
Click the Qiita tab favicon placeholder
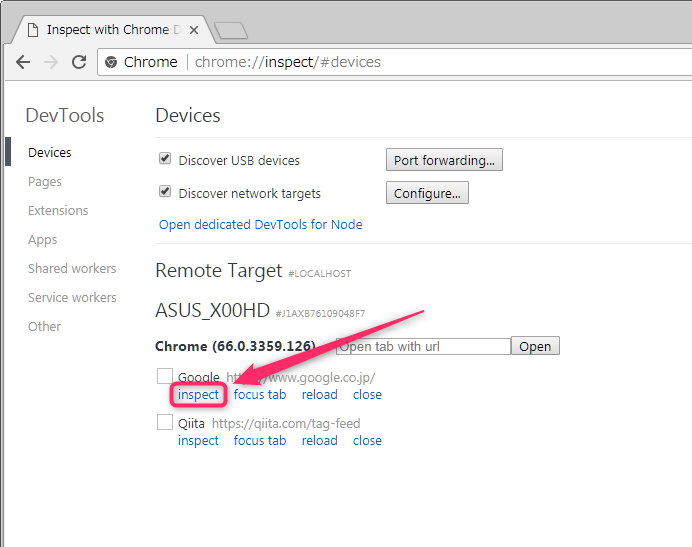click(165, 422)
